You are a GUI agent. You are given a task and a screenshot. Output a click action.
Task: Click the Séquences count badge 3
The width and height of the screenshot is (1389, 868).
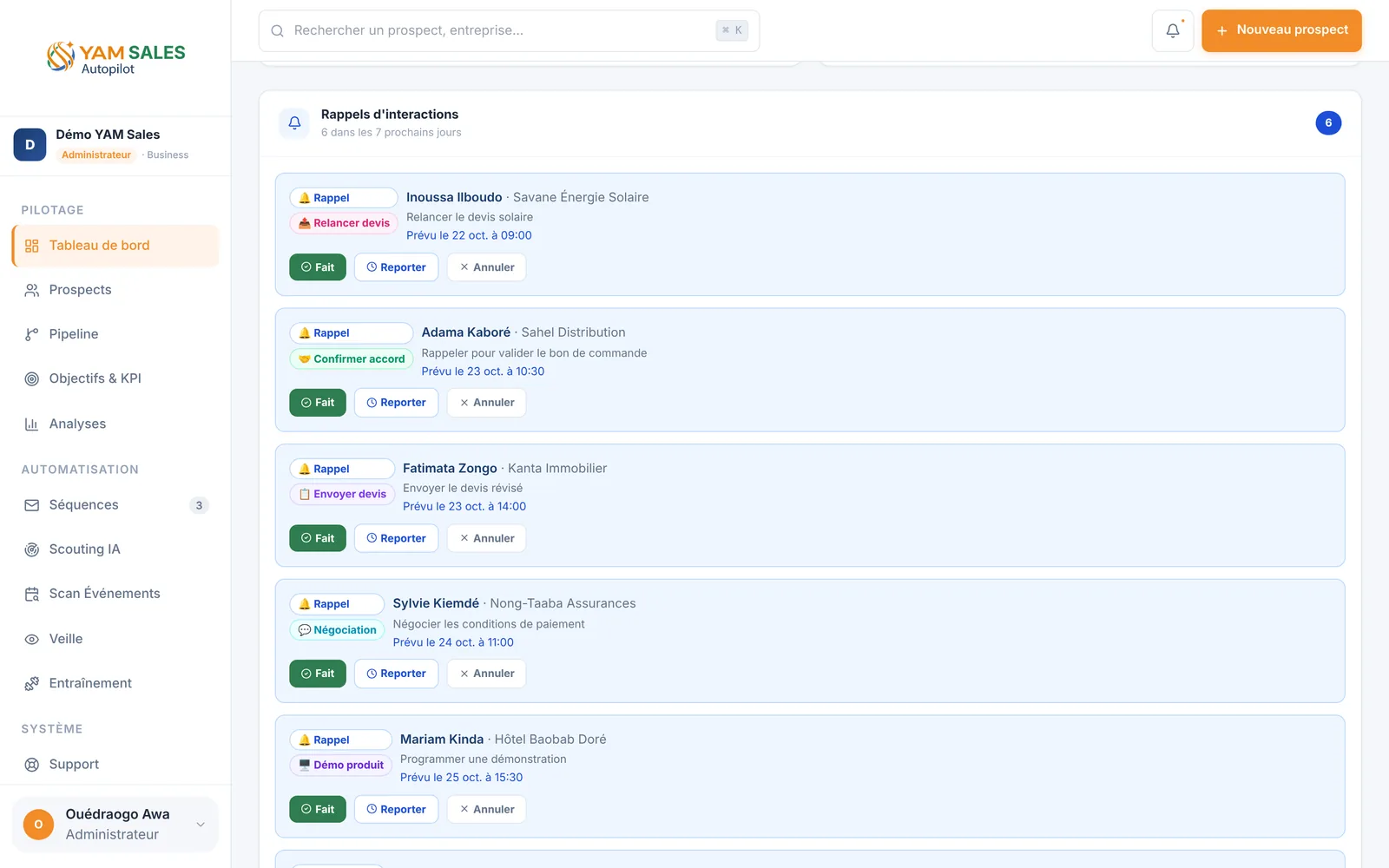pyautogui.click(x=199, y=505)
